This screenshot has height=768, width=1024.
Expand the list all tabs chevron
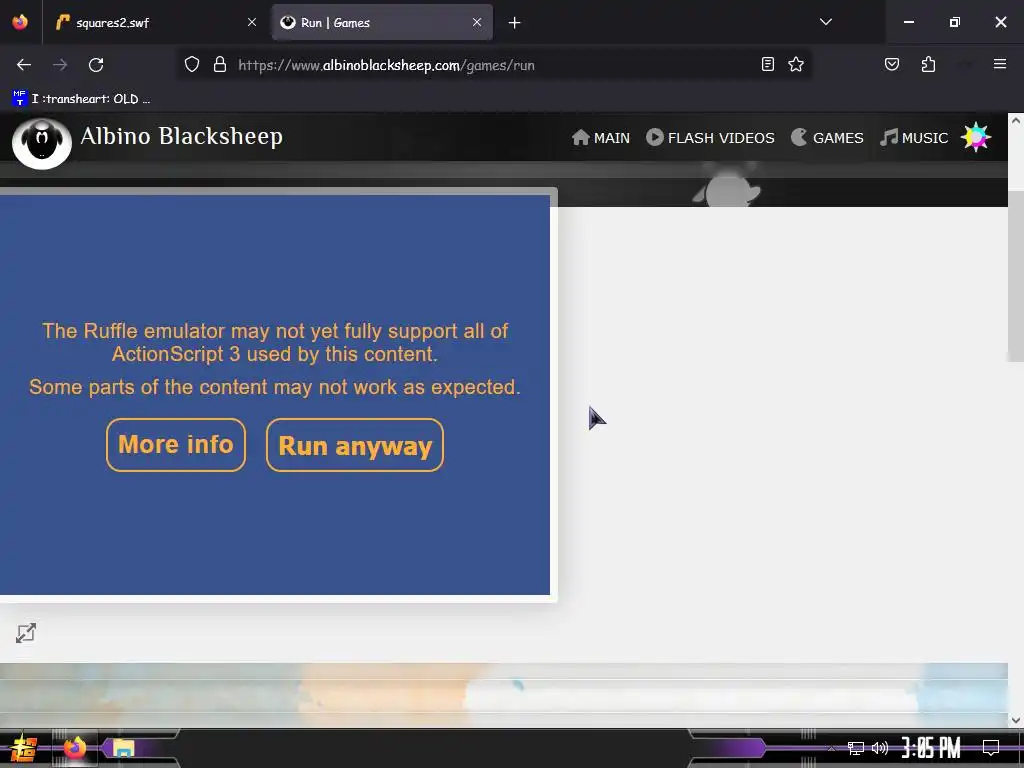[826, 22]
